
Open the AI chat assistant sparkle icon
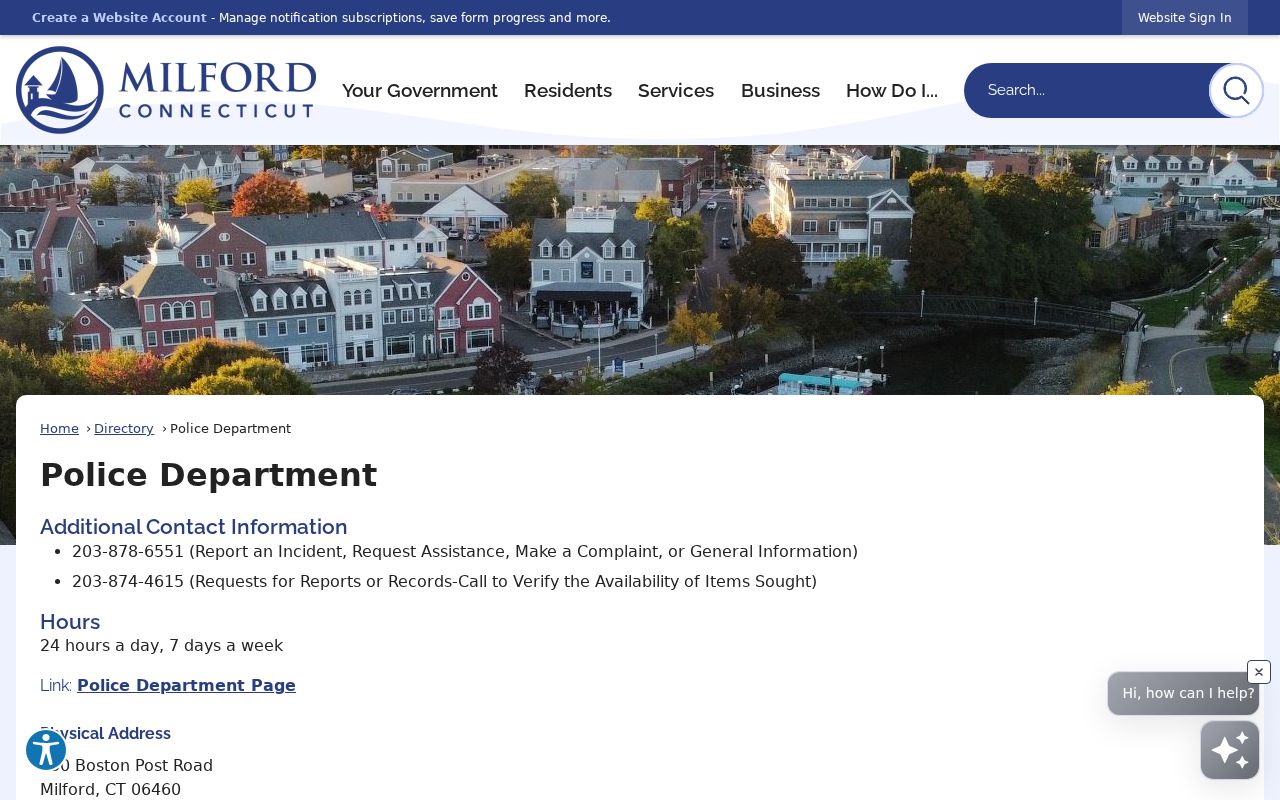[x=1230, y=750]
